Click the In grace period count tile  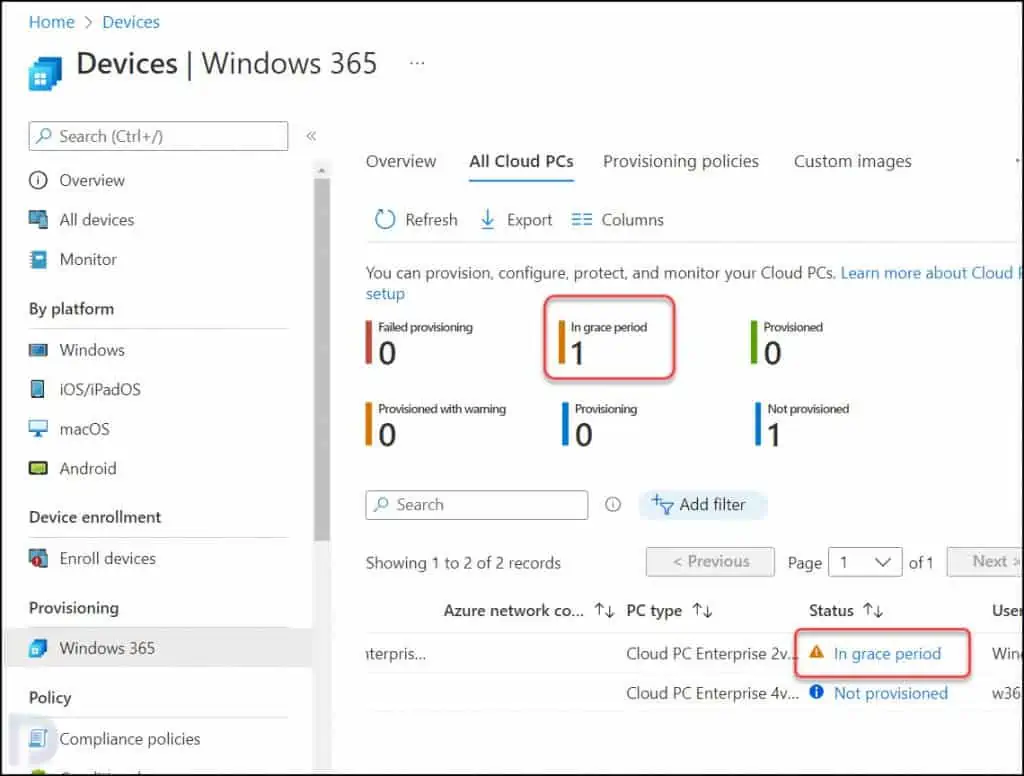pyautogui.click(x=603, y=342)
